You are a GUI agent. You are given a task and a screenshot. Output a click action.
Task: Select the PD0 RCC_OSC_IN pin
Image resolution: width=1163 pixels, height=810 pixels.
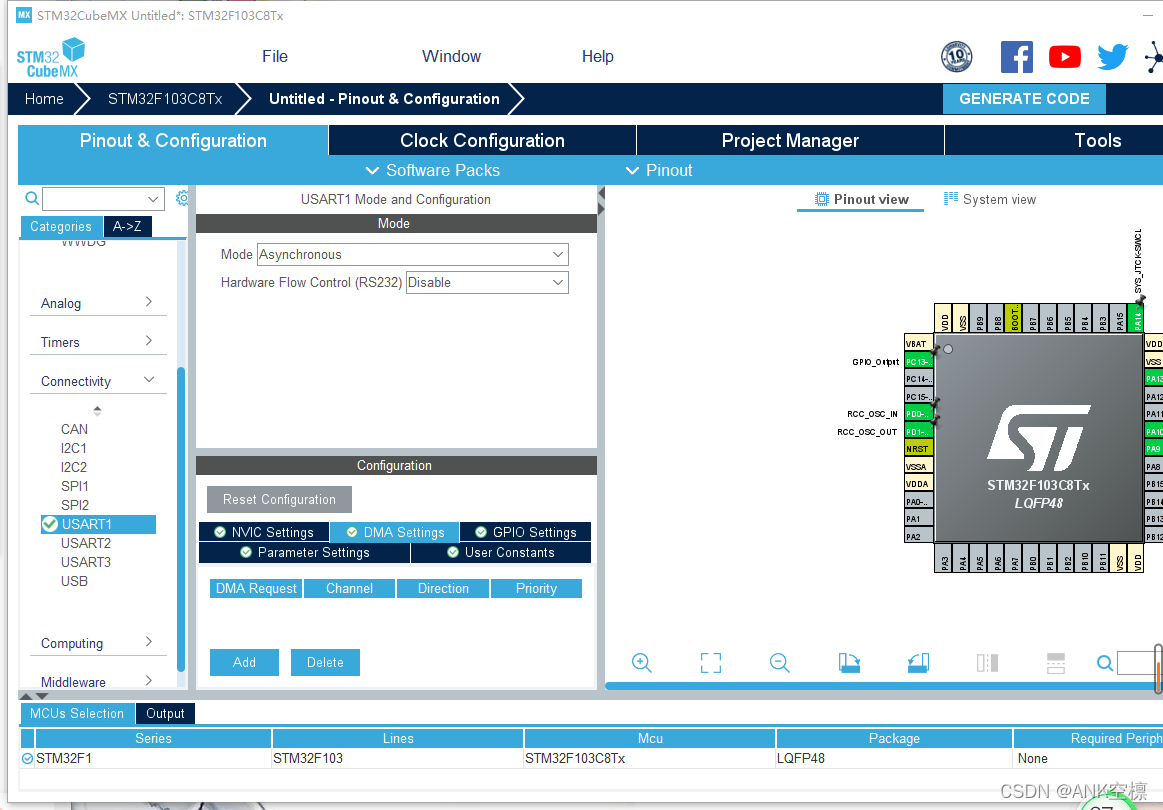point(918,414)
